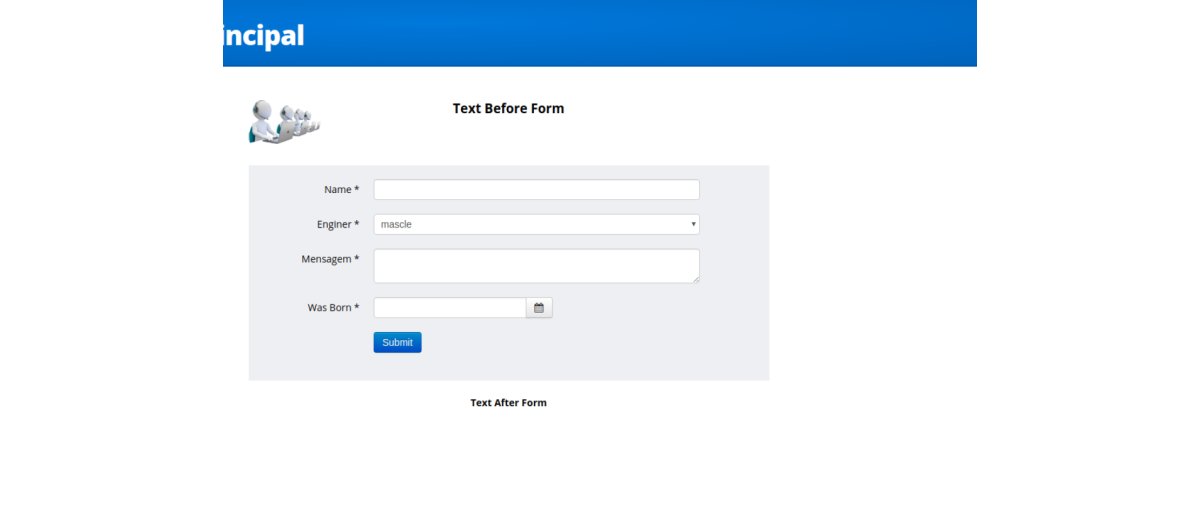Click inside the Mensagem text area
Image resolution: width=1200 pixels, height=525 pixels.
[536, 266]
